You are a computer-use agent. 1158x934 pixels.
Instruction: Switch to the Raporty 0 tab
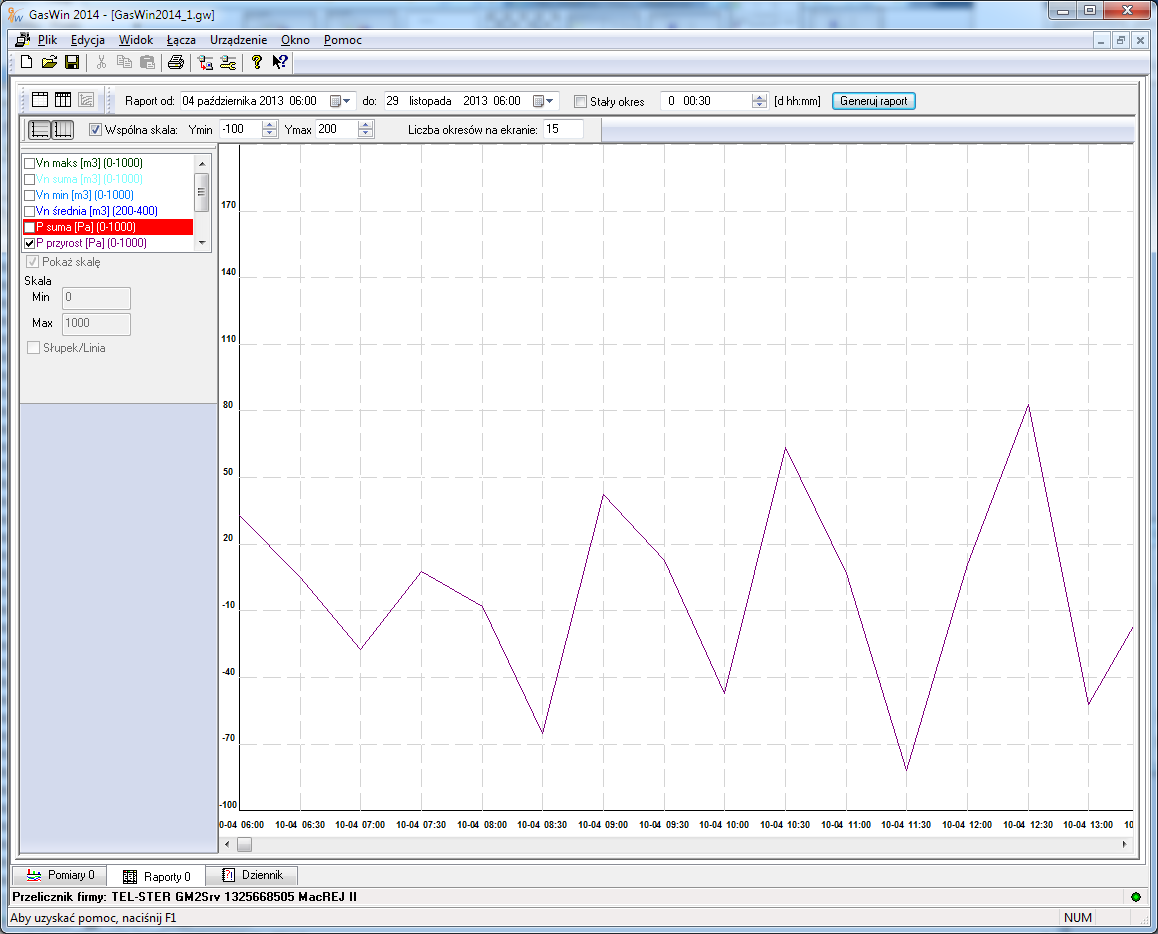[x=156, y=876]
